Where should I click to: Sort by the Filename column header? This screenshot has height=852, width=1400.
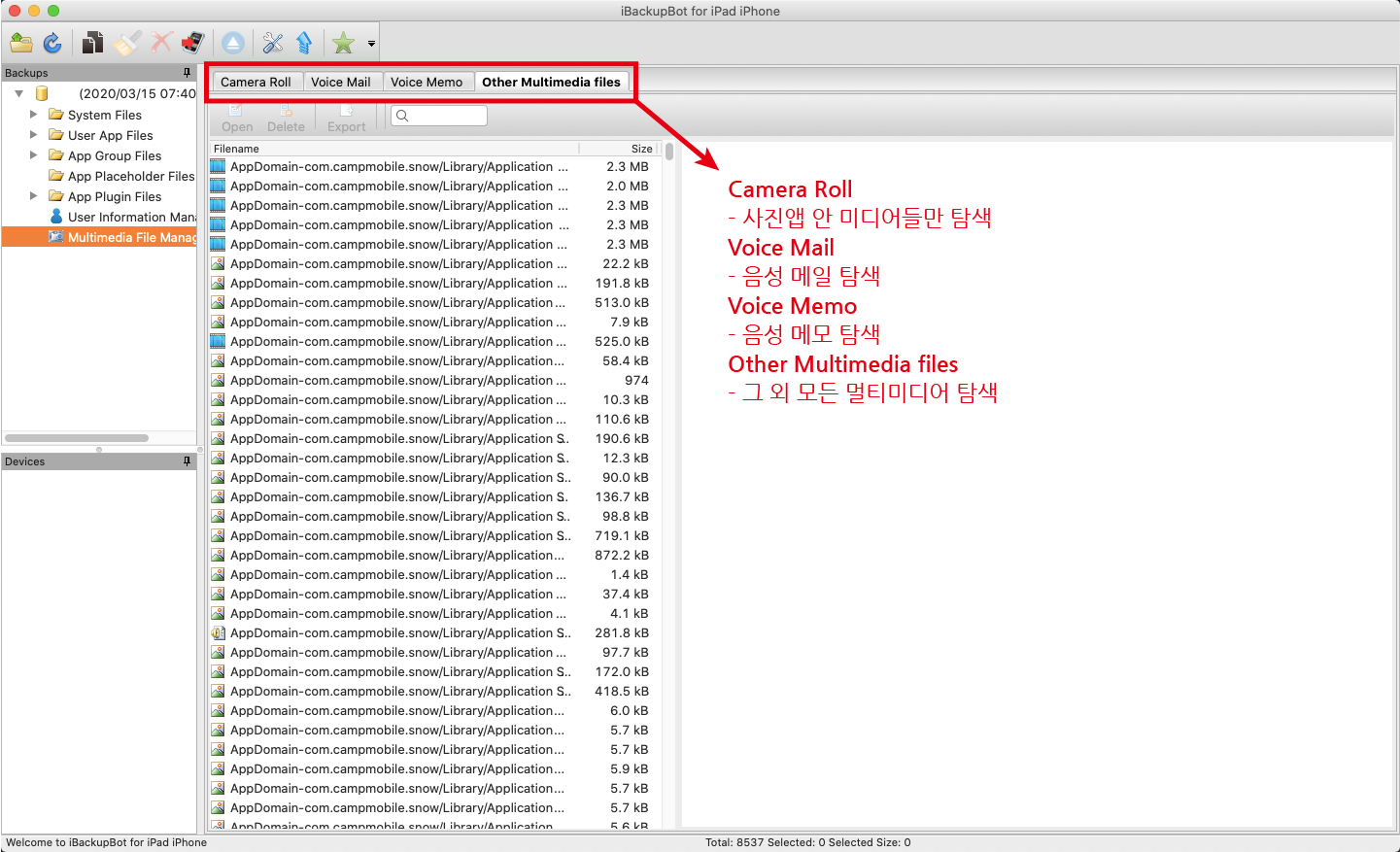coord(394,149)
